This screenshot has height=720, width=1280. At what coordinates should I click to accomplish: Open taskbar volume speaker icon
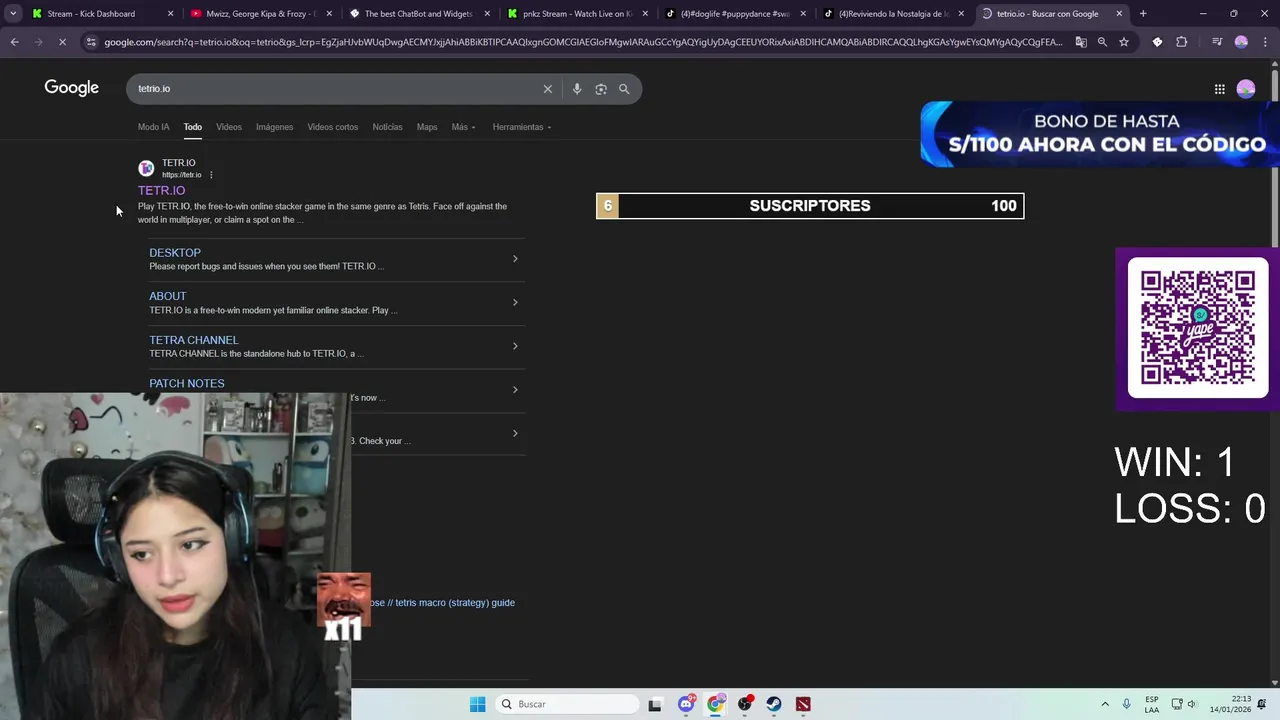point(1192,704)
